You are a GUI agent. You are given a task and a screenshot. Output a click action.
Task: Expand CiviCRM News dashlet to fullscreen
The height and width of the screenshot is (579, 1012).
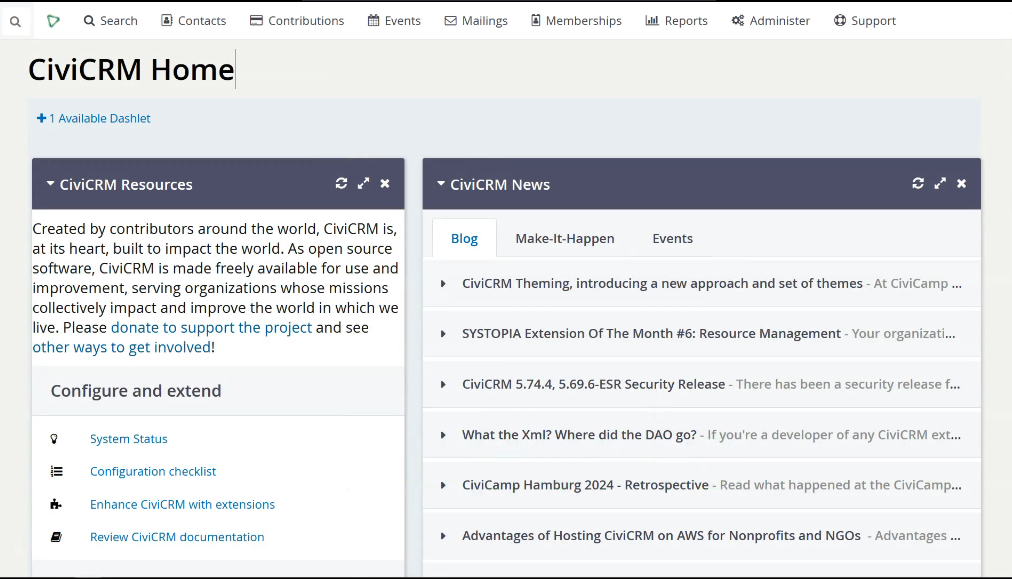940,183
